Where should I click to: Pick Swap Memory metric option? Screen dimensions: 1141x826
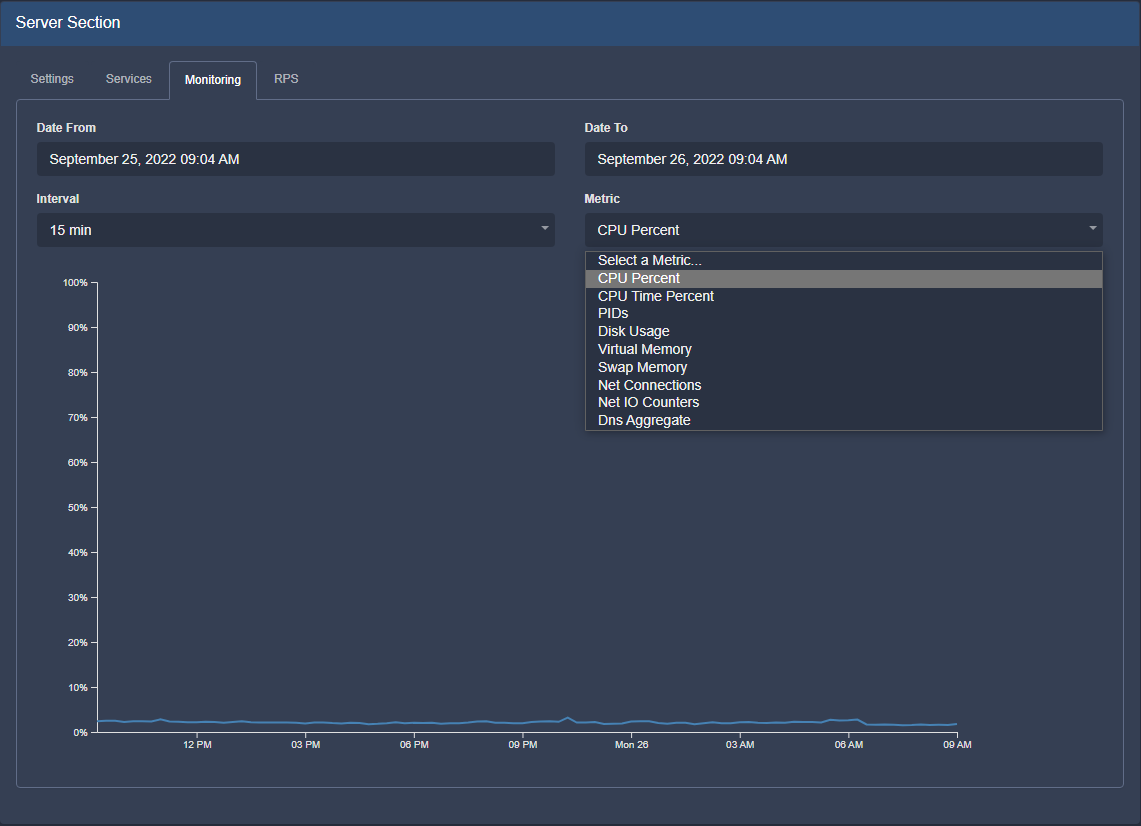pos(642,367)
